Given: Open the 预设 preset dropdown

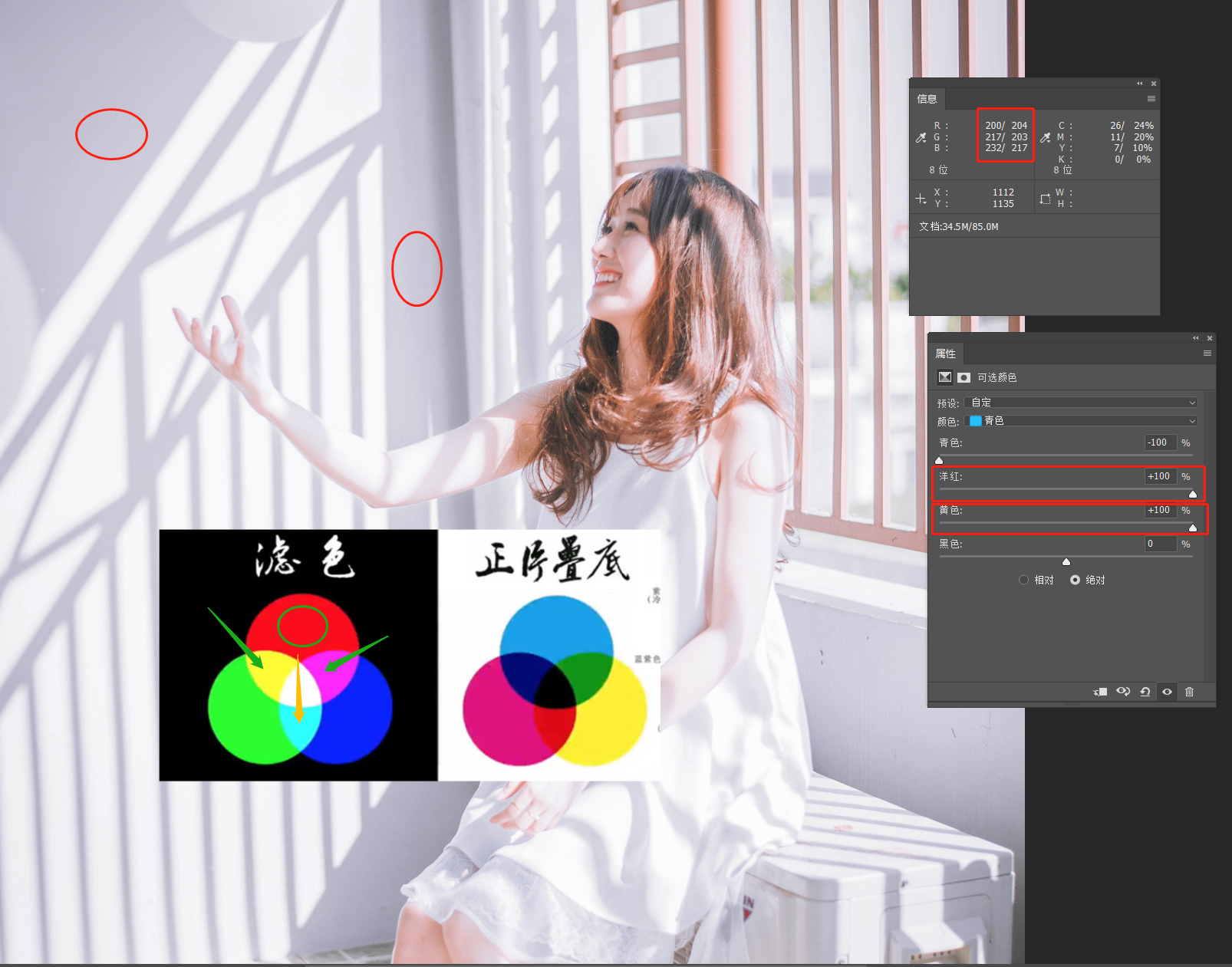Looking at the screenshot, I should (x=1080, y=403).
